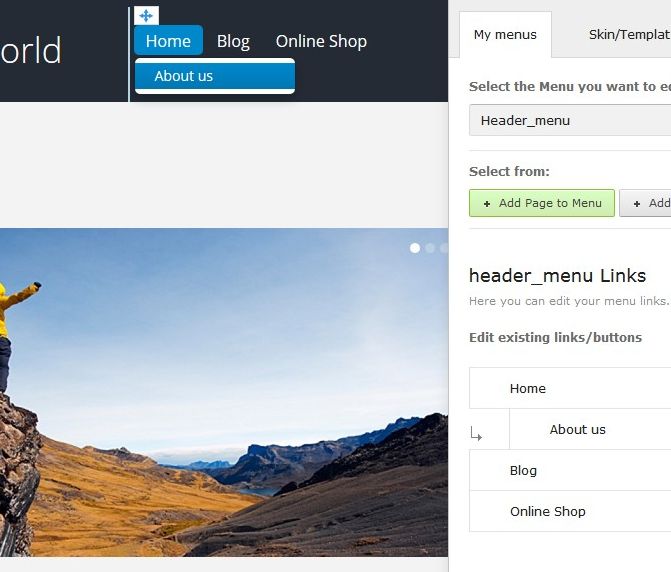Click the mountain hiker slideshow image
The width and height of the screenshot is (671, 572).
point(224,392)
